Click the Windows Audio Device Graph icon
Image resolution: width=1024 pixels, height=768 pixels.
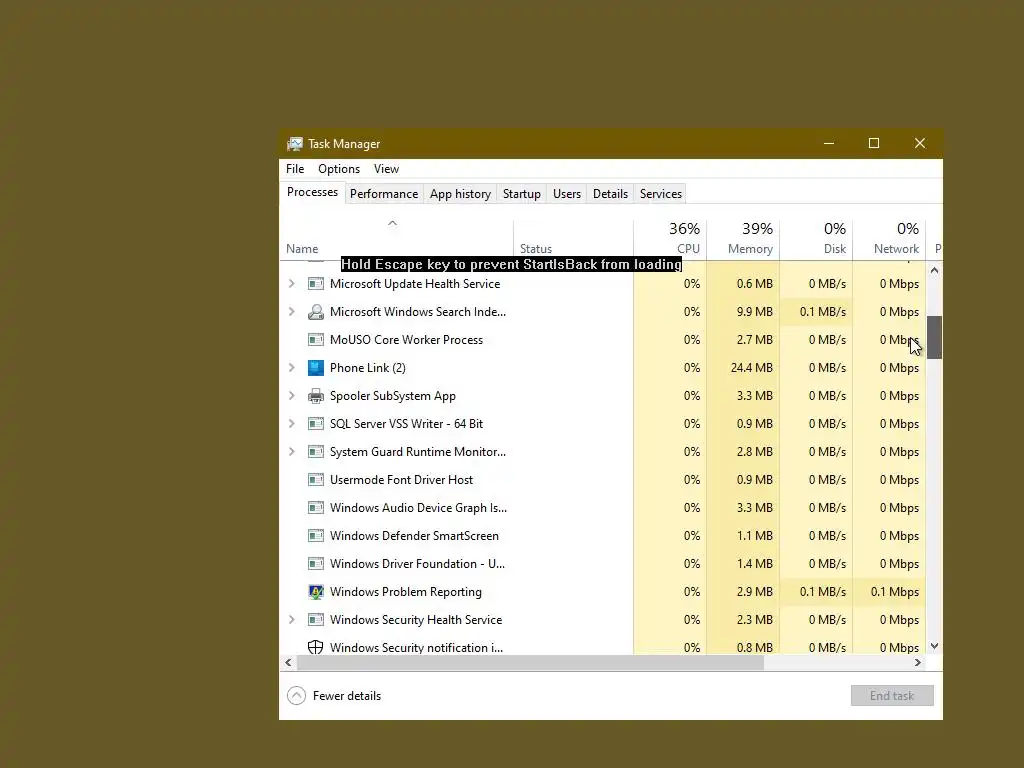tap(315, 508)
